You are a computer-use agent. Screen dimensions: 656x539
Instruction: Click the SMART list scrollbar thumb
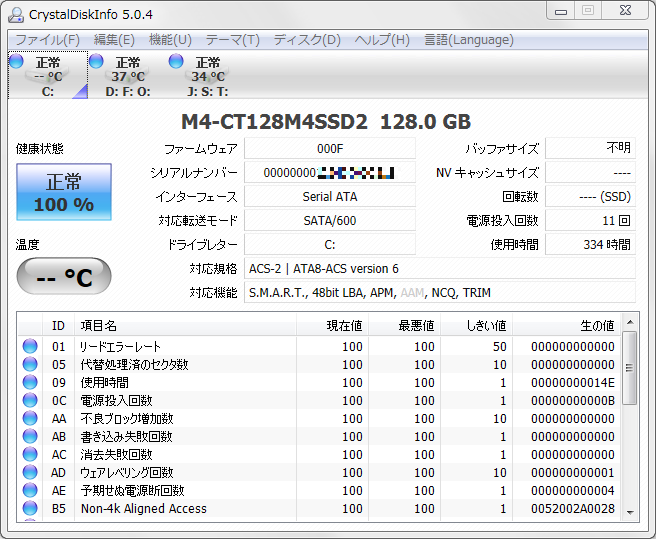coord(630,368)
